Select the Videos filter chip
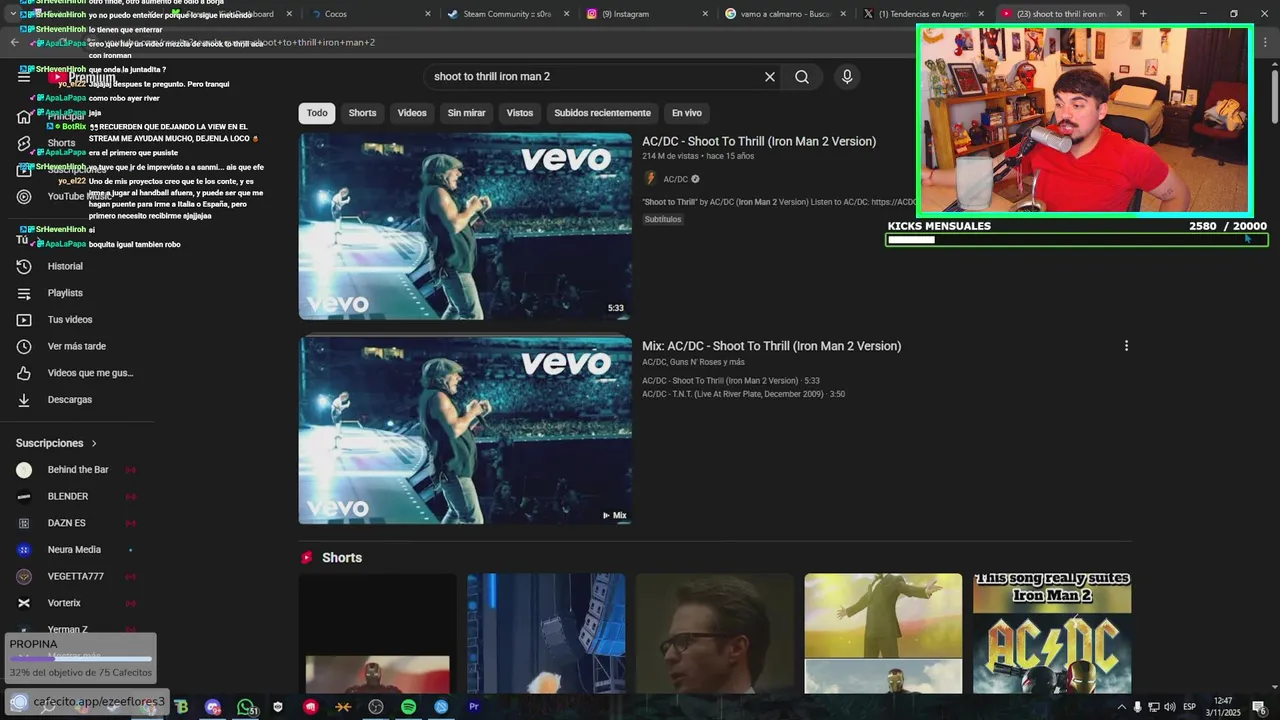The width and height of the screenshot is (1280, 720). click(412, 113)
